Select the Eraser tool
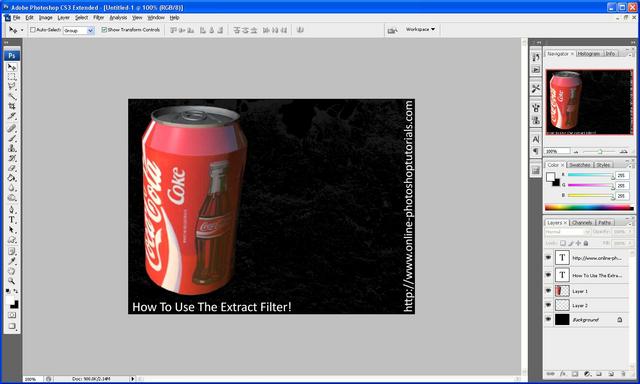Viewport: 640px width, 384px height. click(x=12, y=168)
